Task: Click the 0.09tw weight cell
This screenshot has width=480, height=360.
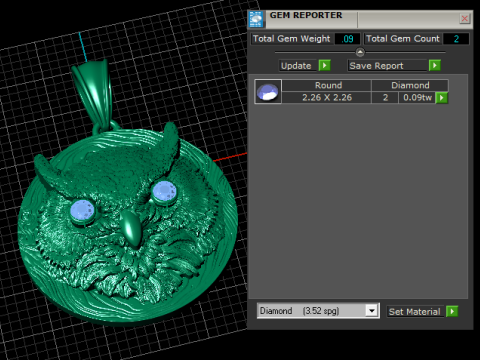Action: click(417, 98)
